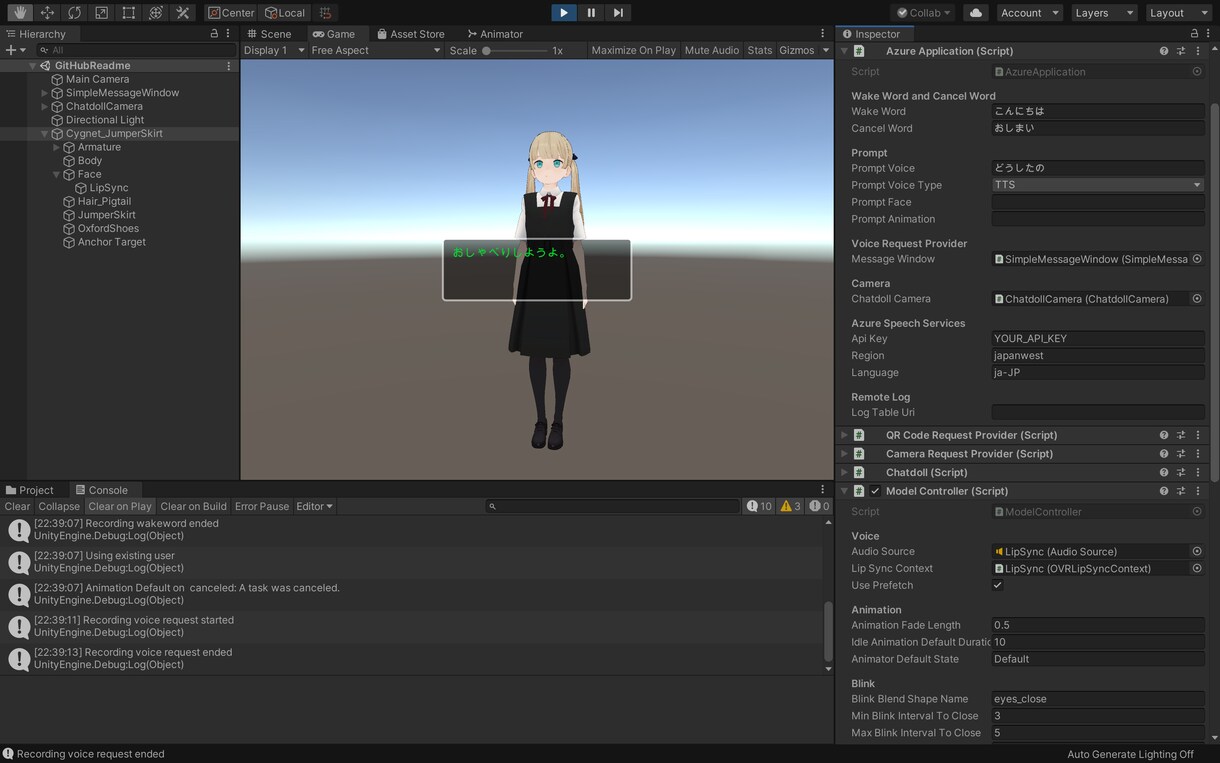
Task: Open object picker for Message Window
Action: (1197, 259)
